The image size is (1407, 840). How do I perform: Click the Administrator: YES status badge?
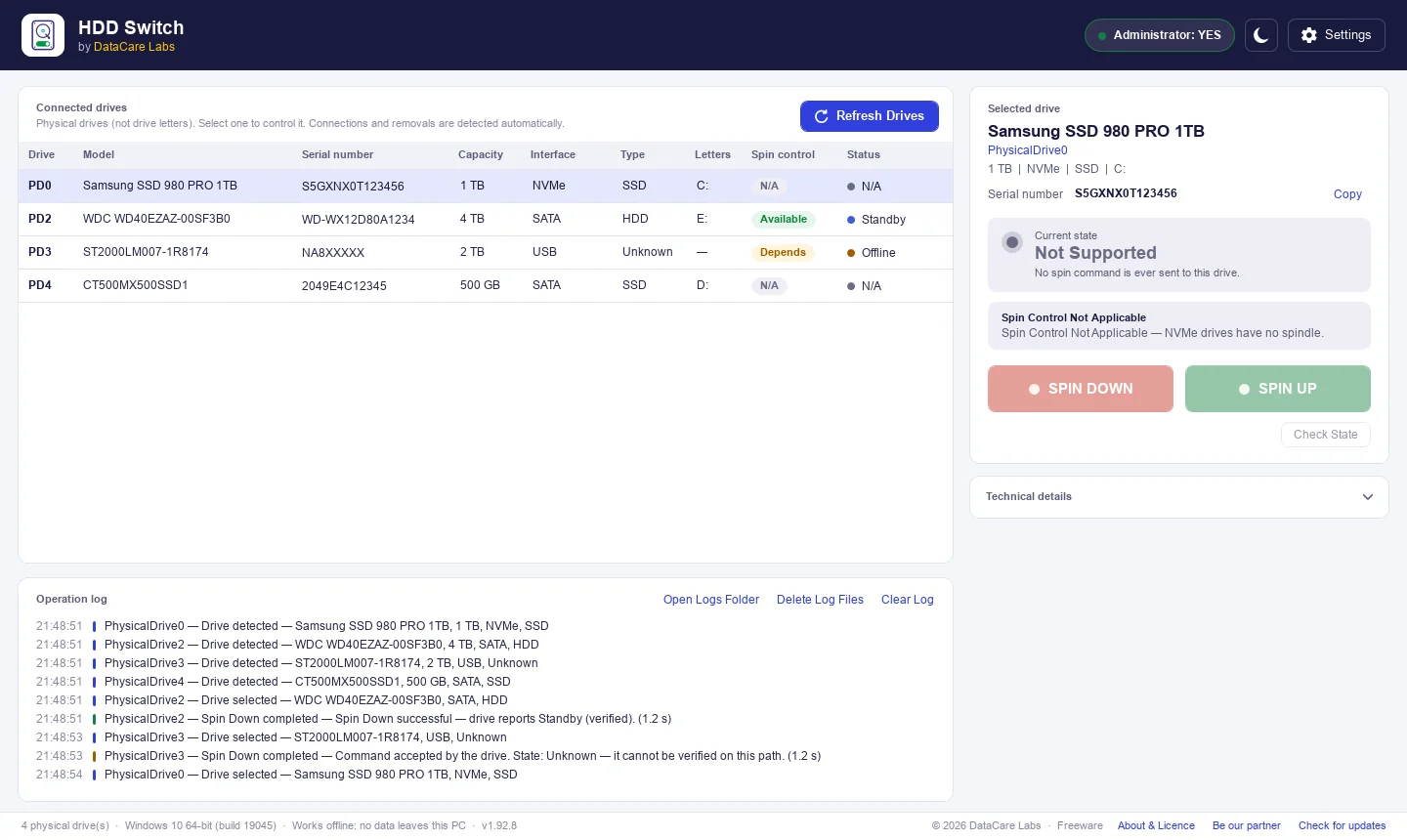click(x=1160, y=35)
